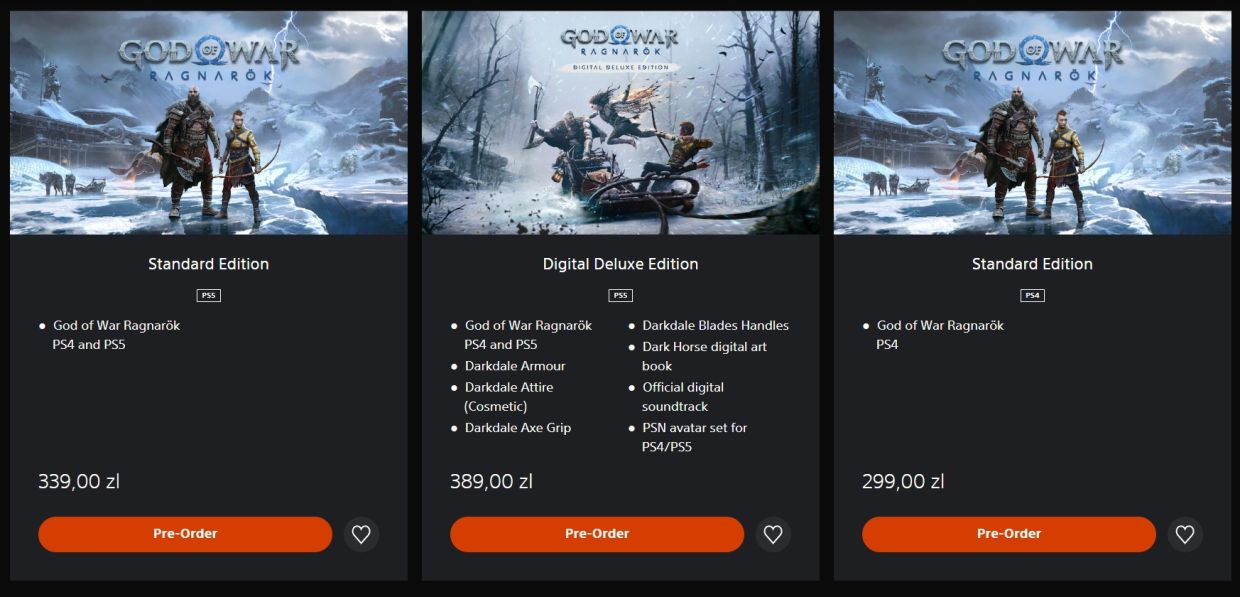Click PS4 badge under Standard Edition

coord(1032,295)
